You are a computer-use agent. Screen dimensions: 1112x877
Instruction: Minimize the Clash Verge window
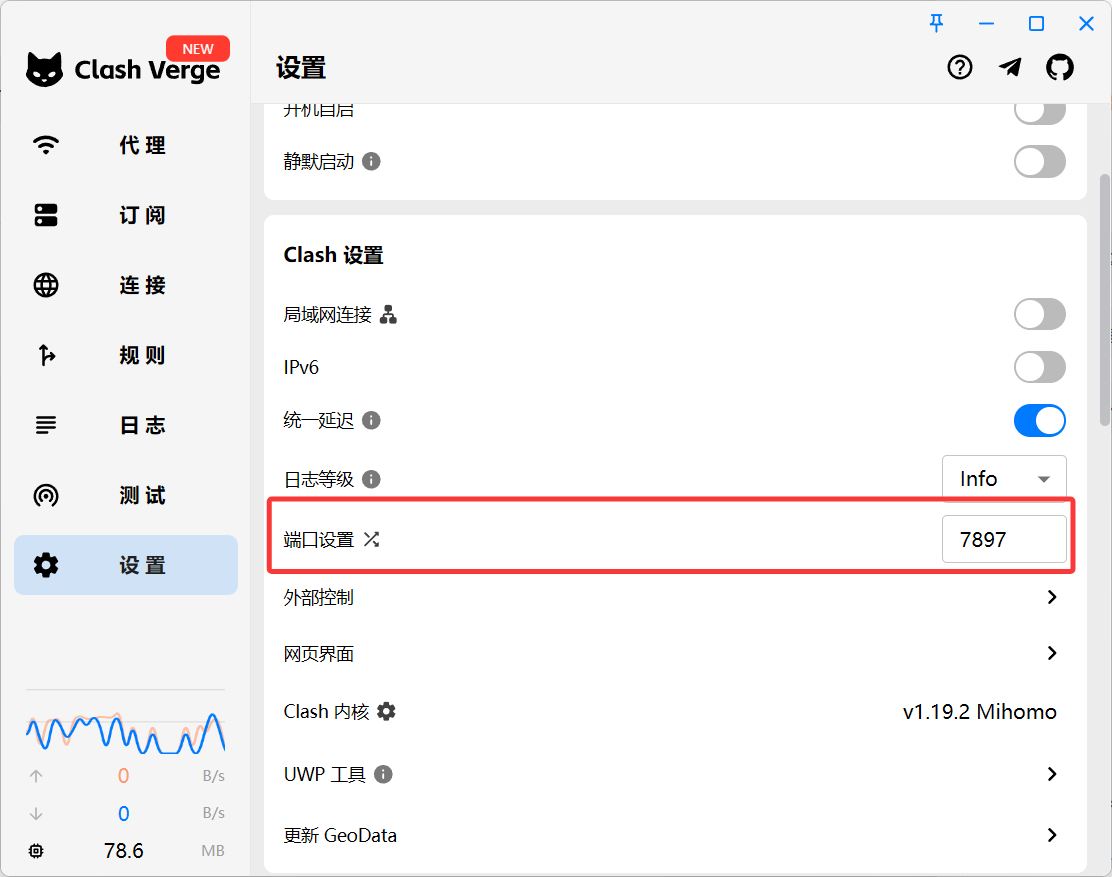(986, 23)
